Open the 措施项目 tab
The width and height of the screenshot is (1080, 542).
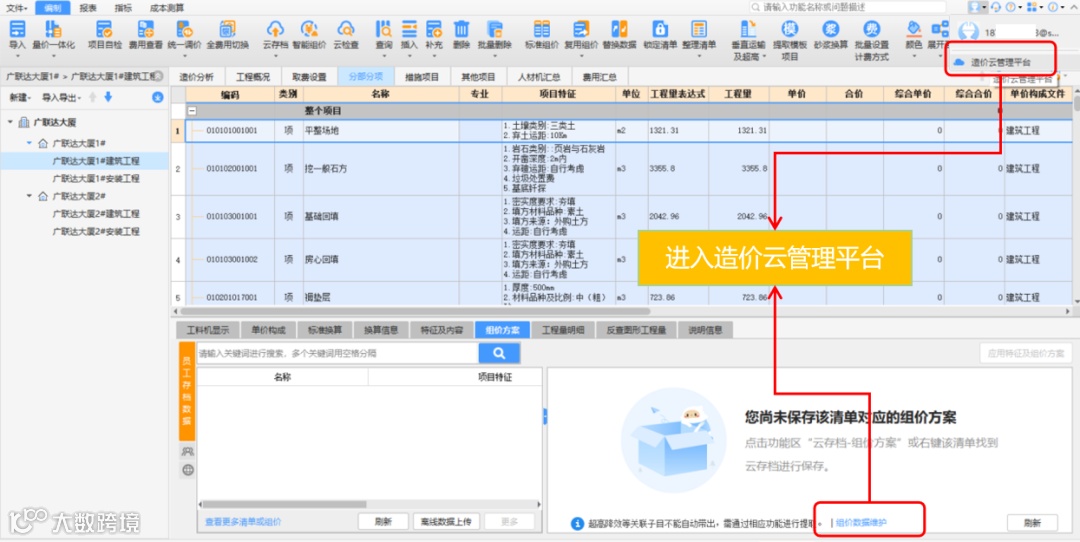[422, 77]
